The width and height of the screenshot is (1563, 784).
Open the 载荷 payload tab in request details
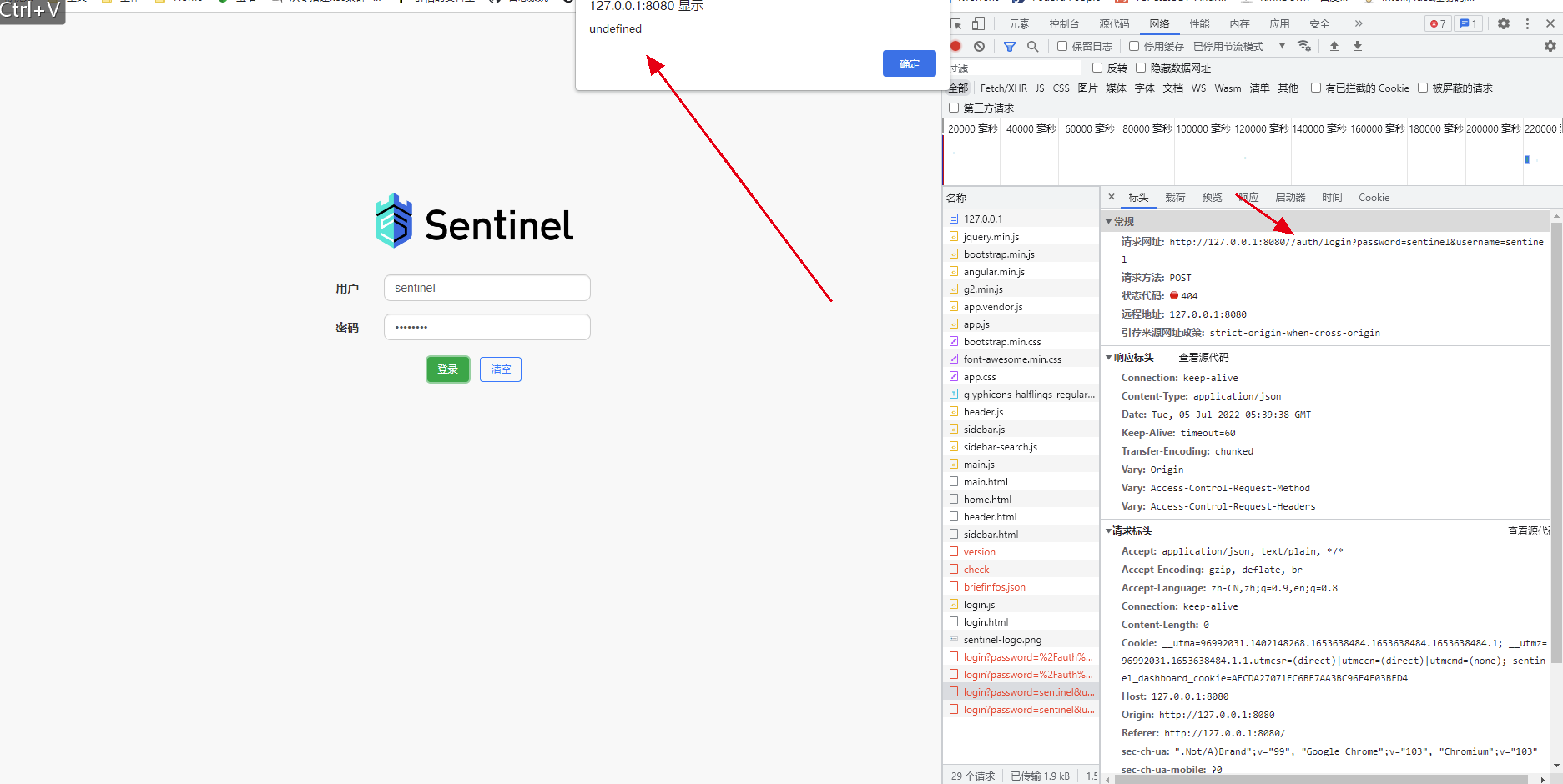tap(1175, 197)
